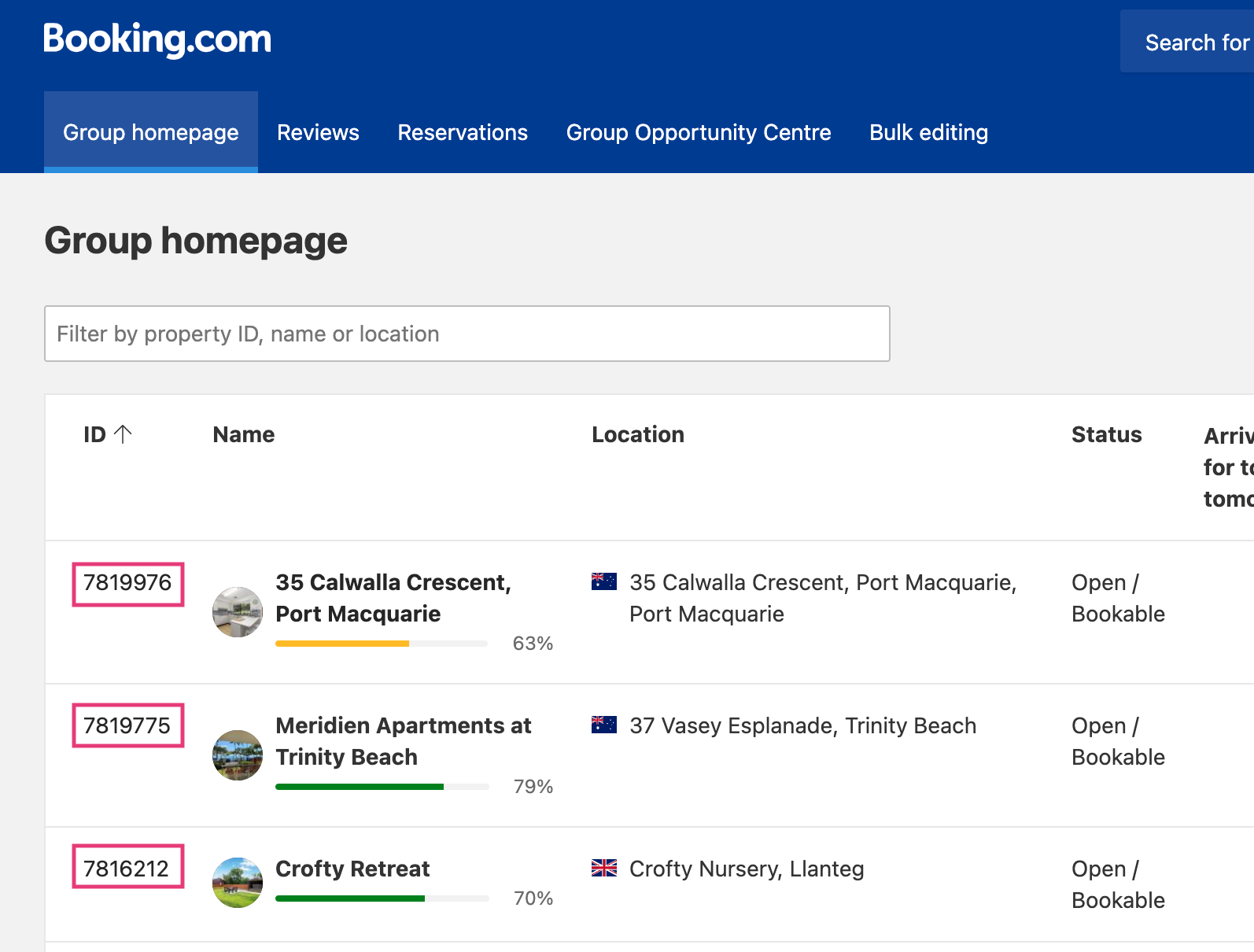The image size is (1254, 952).
Task: Click UK flag beside Crofty Nursery, Llanteg
Action: click(604, 868)
